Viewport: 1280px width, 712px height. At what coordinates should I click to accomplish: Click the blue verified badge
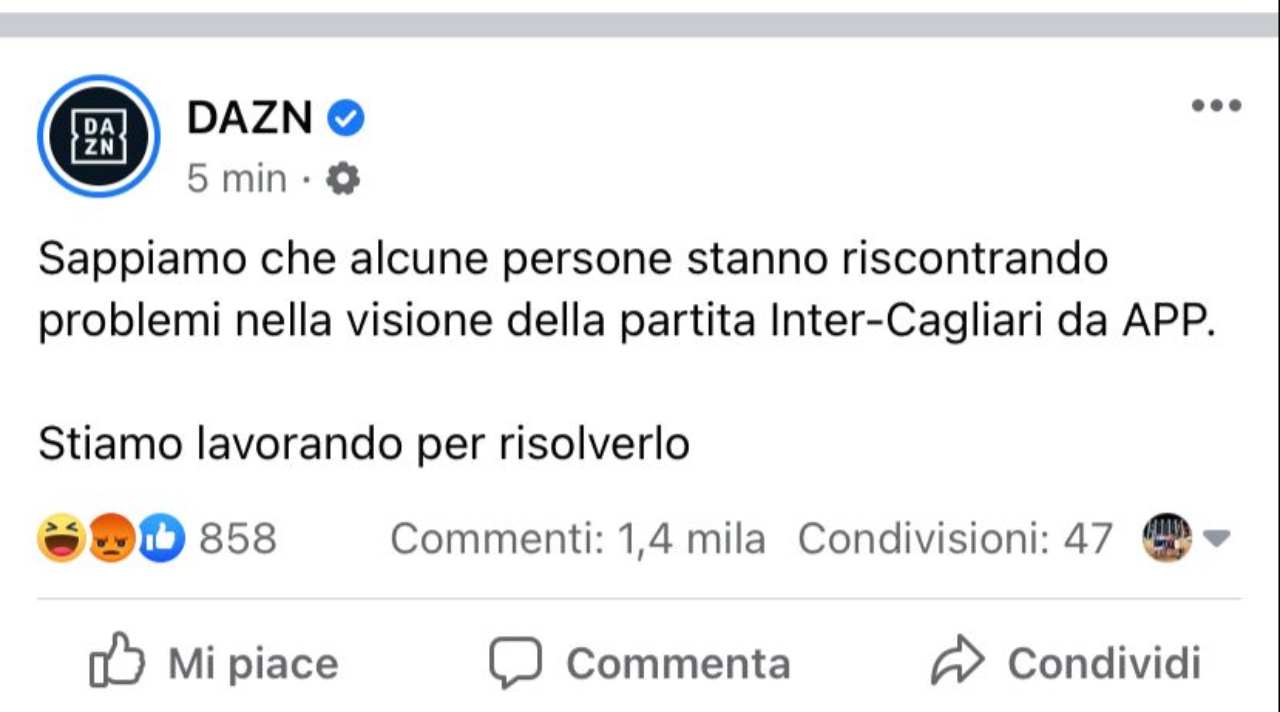tap(347, 120)
